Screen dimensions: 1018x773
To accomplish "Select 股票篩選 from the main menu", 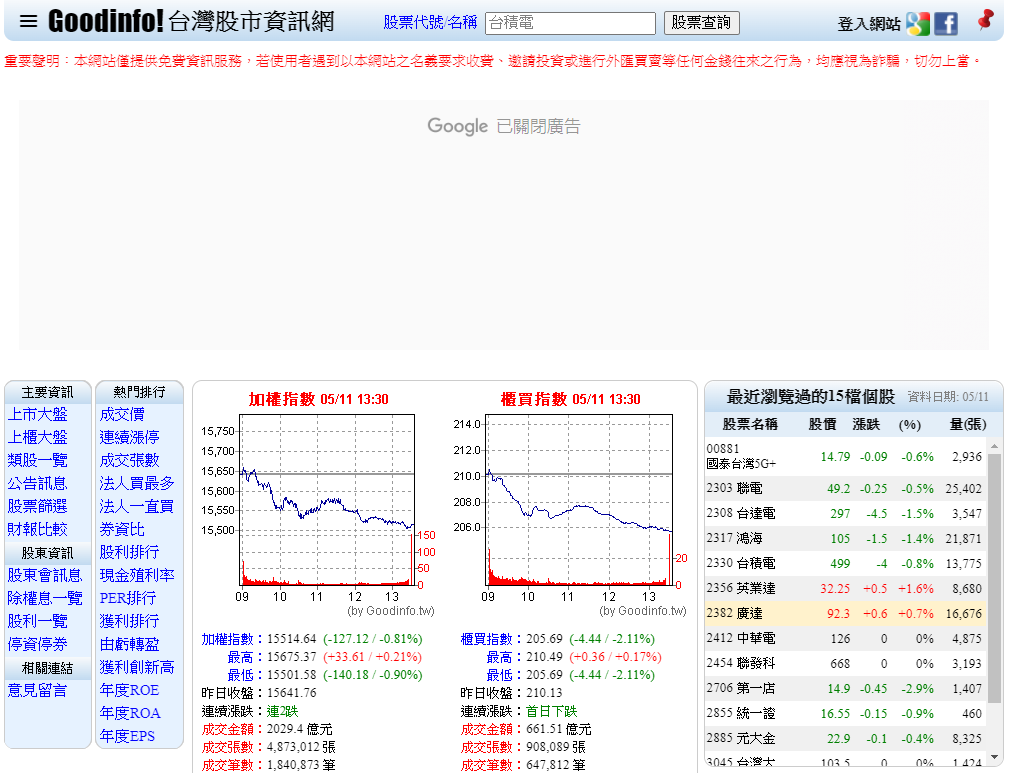I will (38, 506).
